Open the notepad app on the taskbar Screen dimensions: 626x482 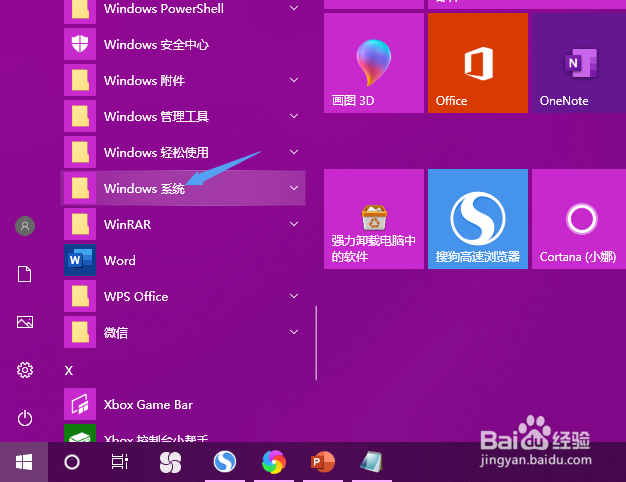(371, 462)
